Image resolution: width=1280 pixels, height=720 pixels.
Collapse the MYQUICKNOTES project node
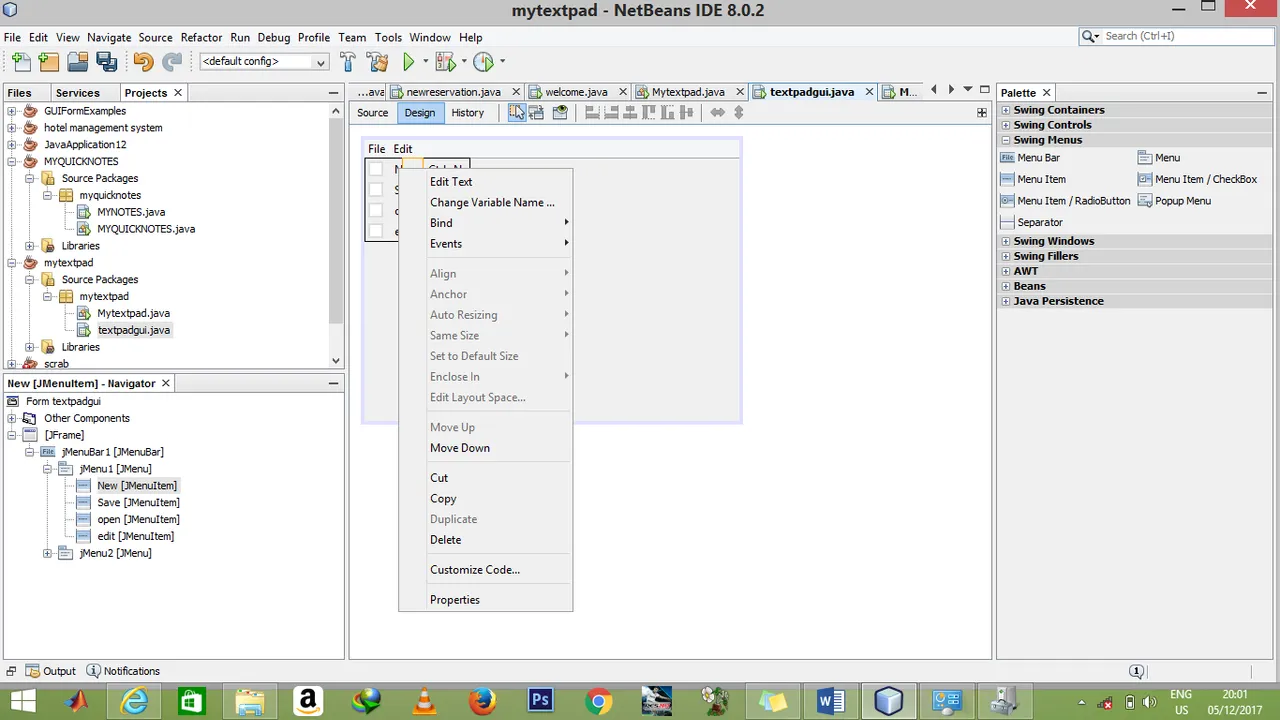pos(12,162)
